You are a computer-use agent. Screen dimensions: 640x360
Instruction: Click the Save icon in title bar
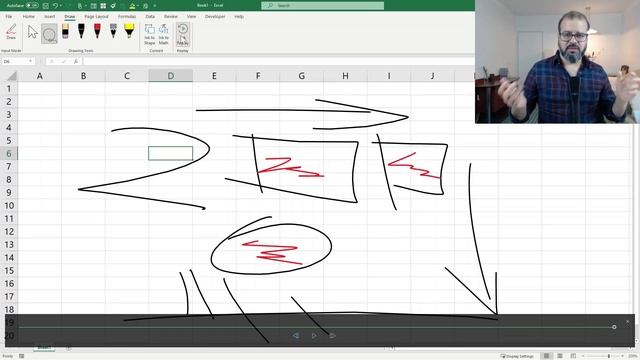45,6
